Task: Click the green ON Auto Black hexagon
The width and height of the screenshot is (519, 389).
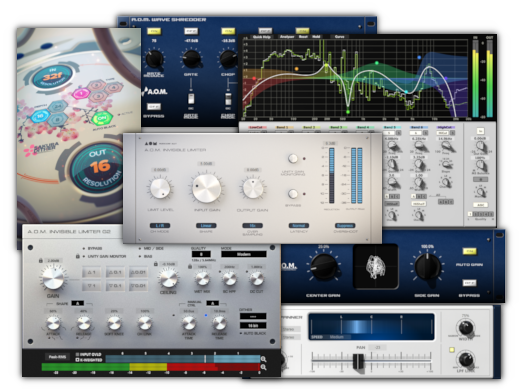Action: tap(100, 119)
